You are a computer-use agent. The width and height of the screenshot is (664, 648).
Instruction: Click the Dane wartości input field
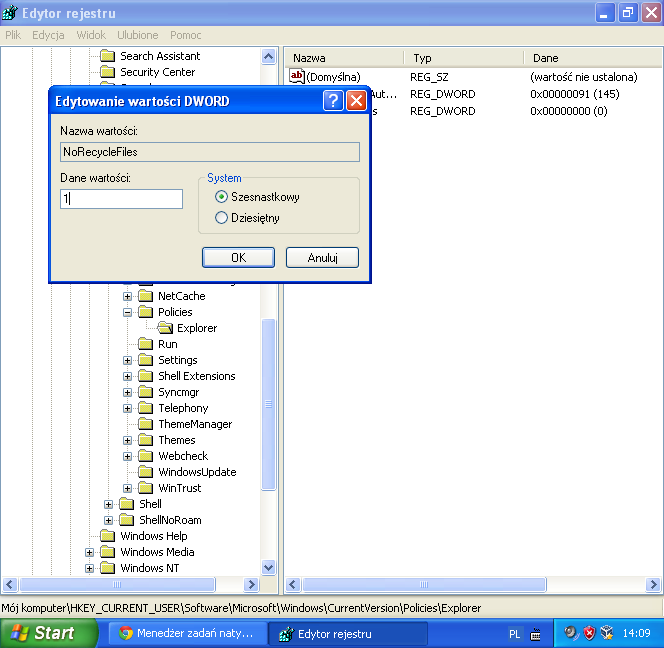(121, 199)
